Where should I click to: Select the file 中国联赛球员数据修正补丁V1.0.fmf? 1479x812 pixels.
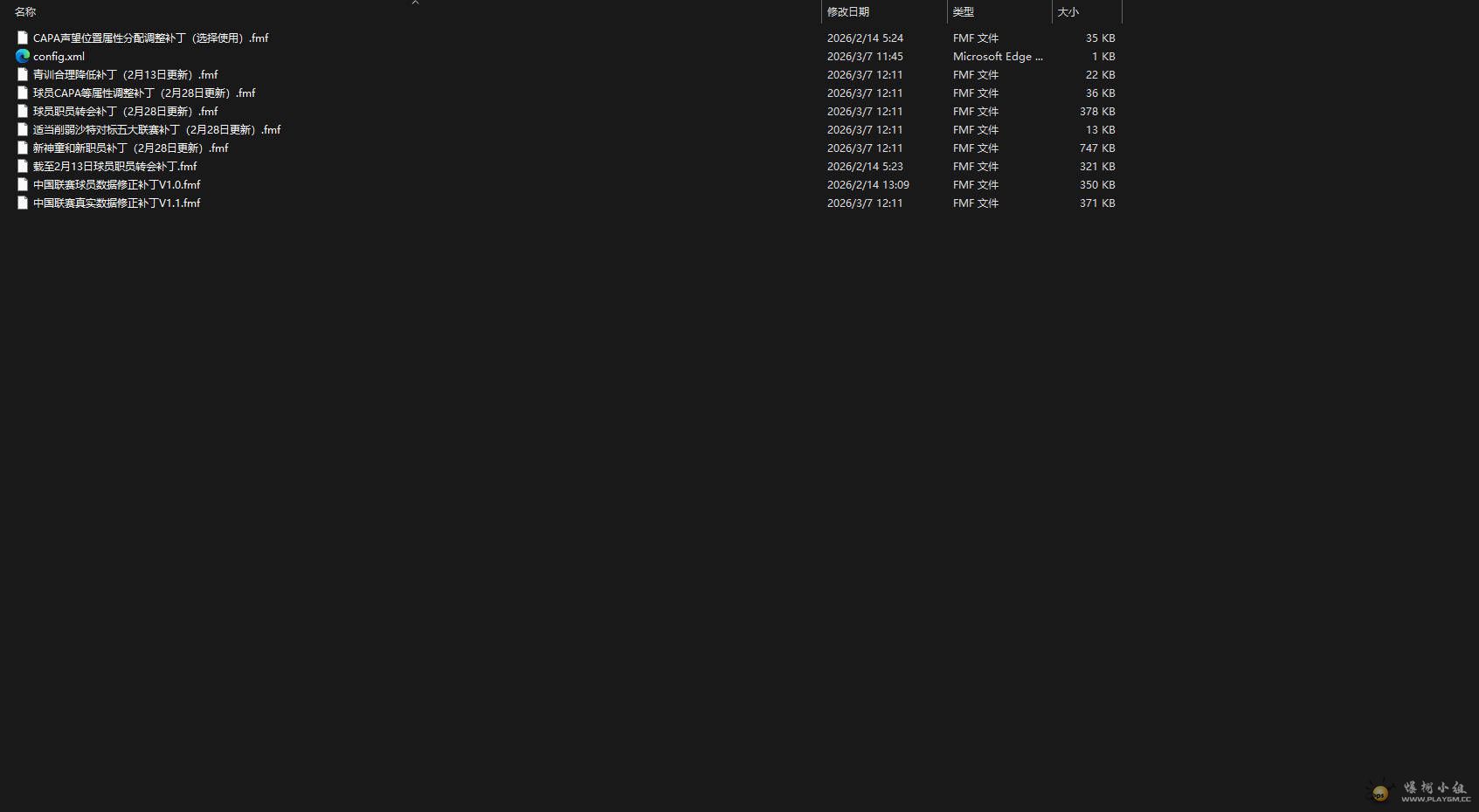116,184
